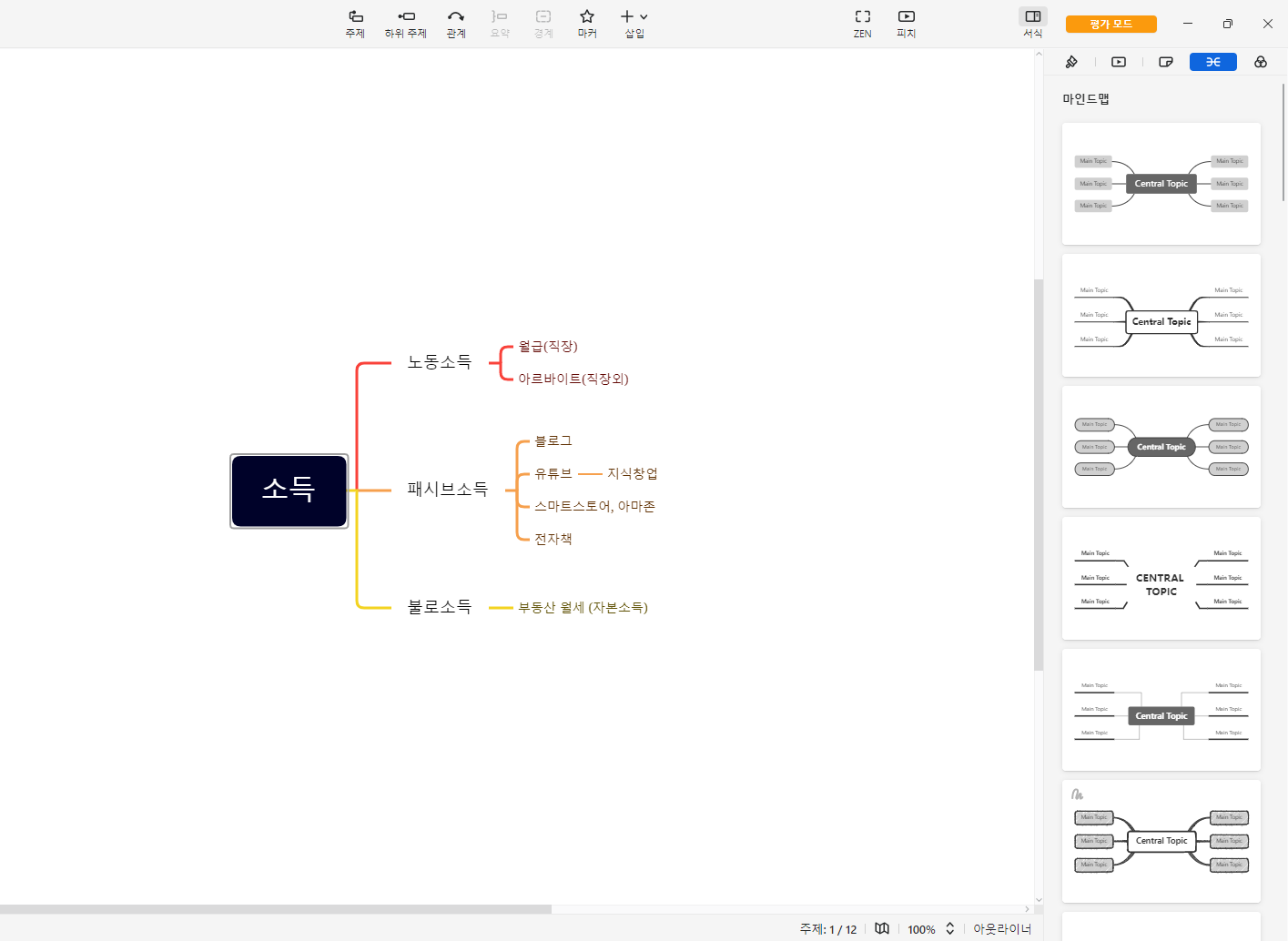Select the 패시브소득 topic
The width and height of the screenshot is (1288, 941).
point(448,490)
